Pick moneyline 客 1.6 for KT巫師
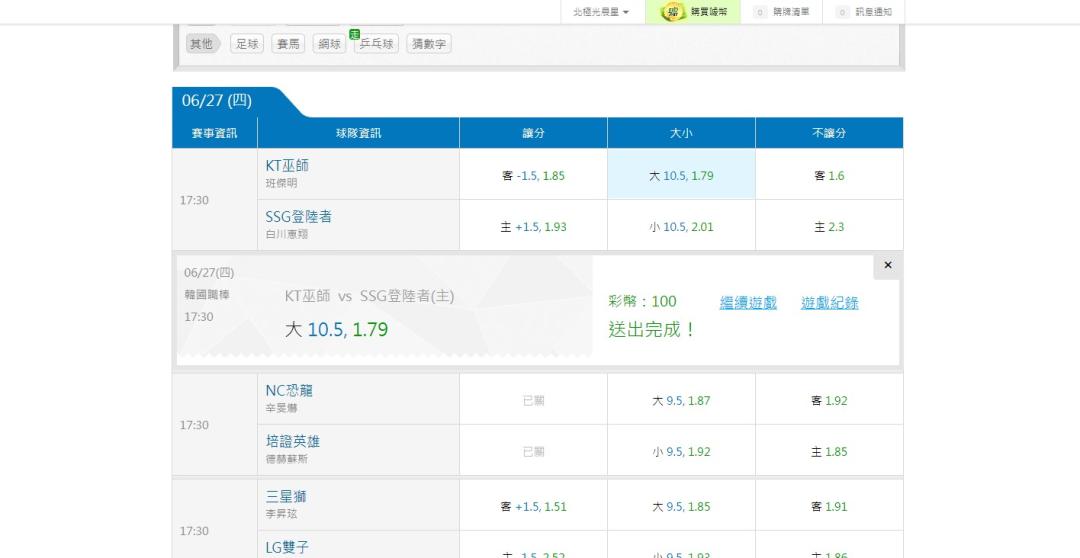1080x558 pixels. tap(829, 176)
